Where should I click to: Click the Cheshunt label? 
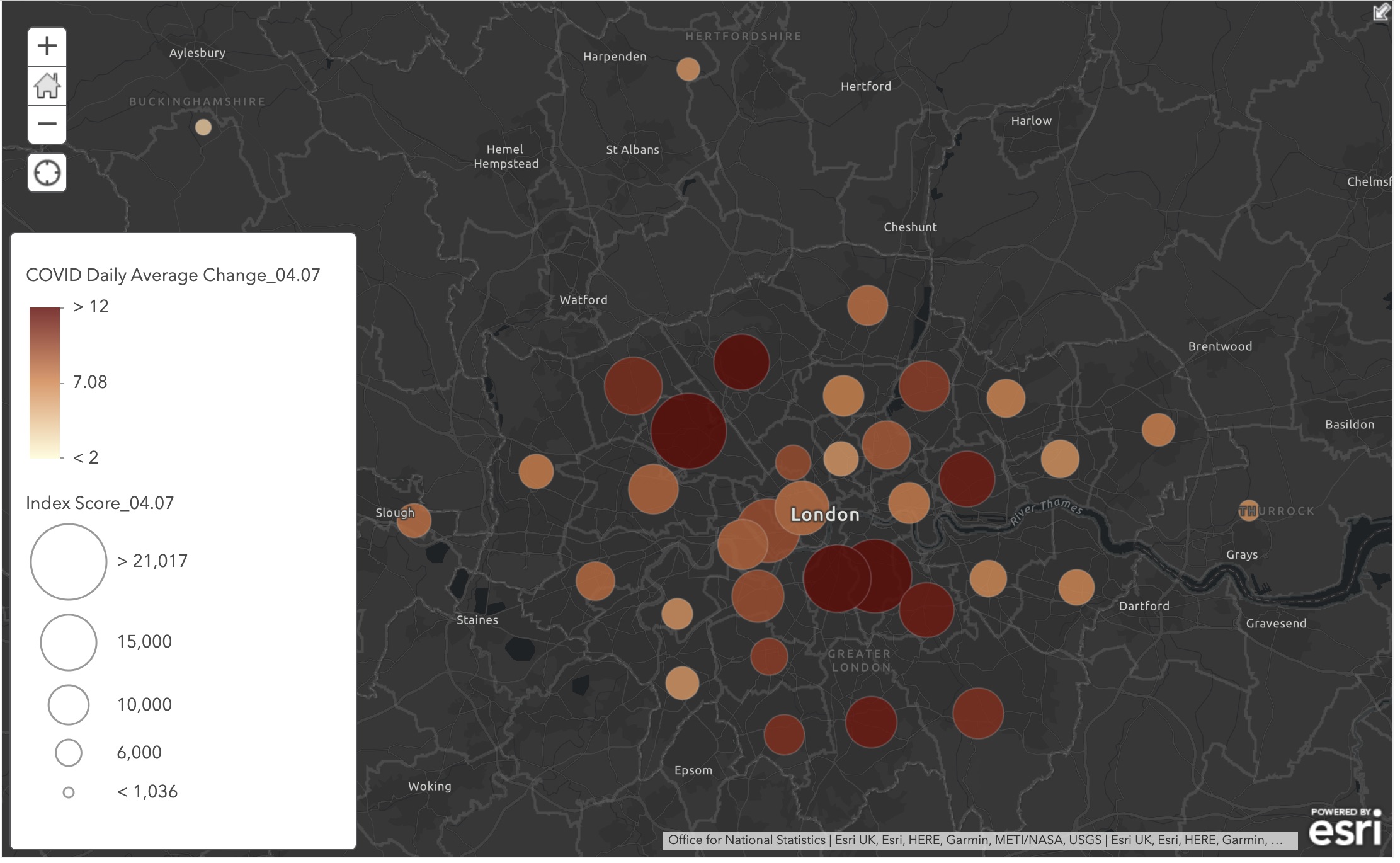pyautogui.click(x=911, y=227)
